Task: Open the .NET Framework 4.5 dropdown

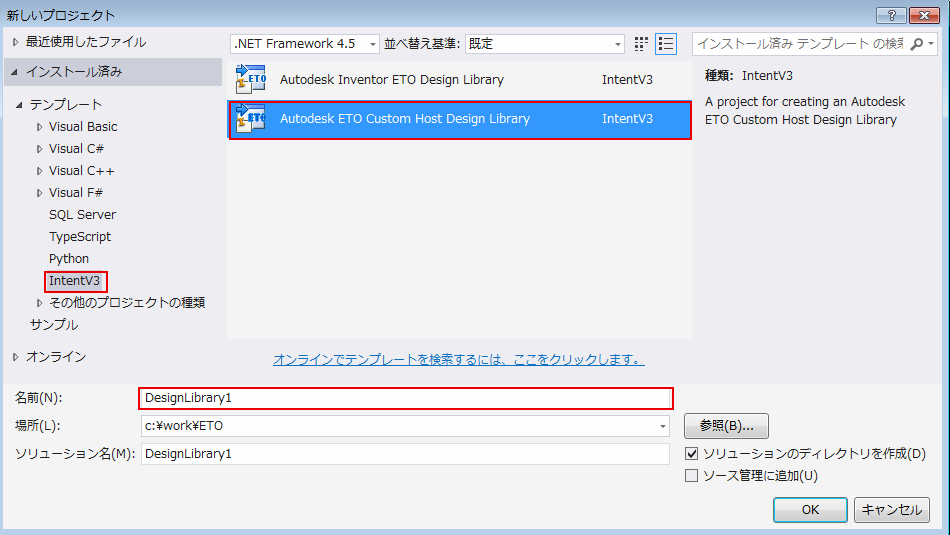Action: tap(305, 44)
